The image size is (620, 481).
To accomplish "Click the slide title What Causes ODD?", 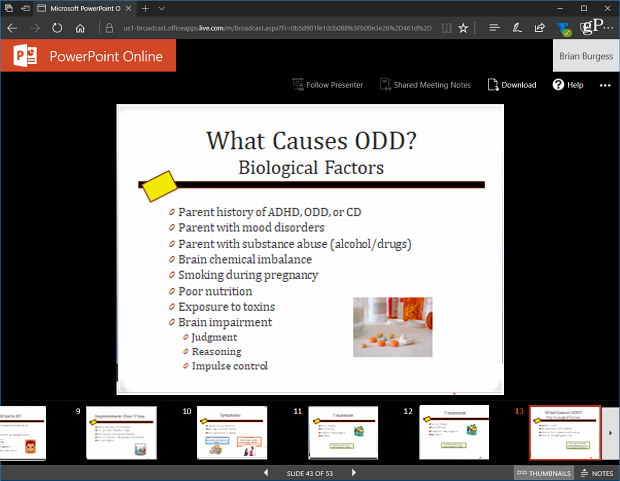I will [312, 141].
